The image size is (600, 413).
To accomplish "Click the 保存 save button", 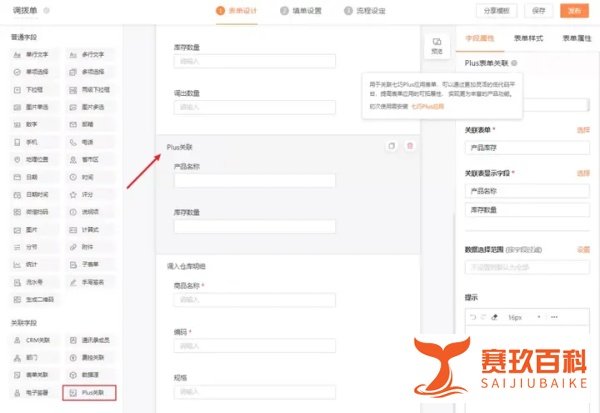I will pyautogui.click(x=539, y=11).
